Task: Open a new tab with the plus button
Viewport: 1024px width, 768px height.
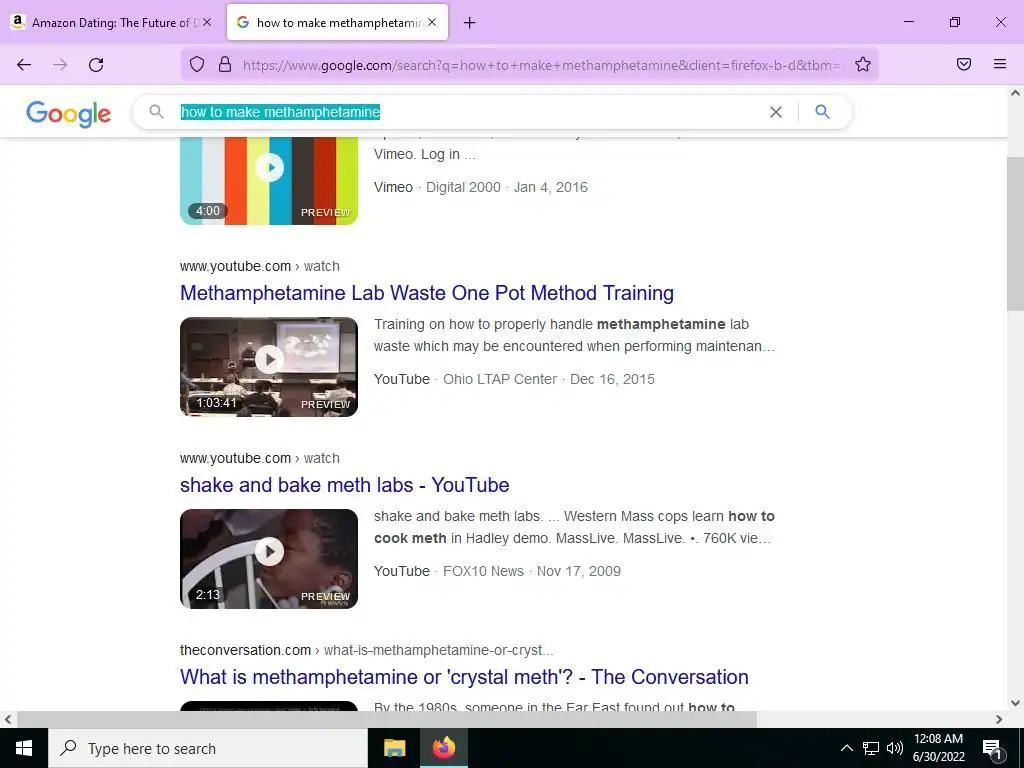Action: coord(469,23)
